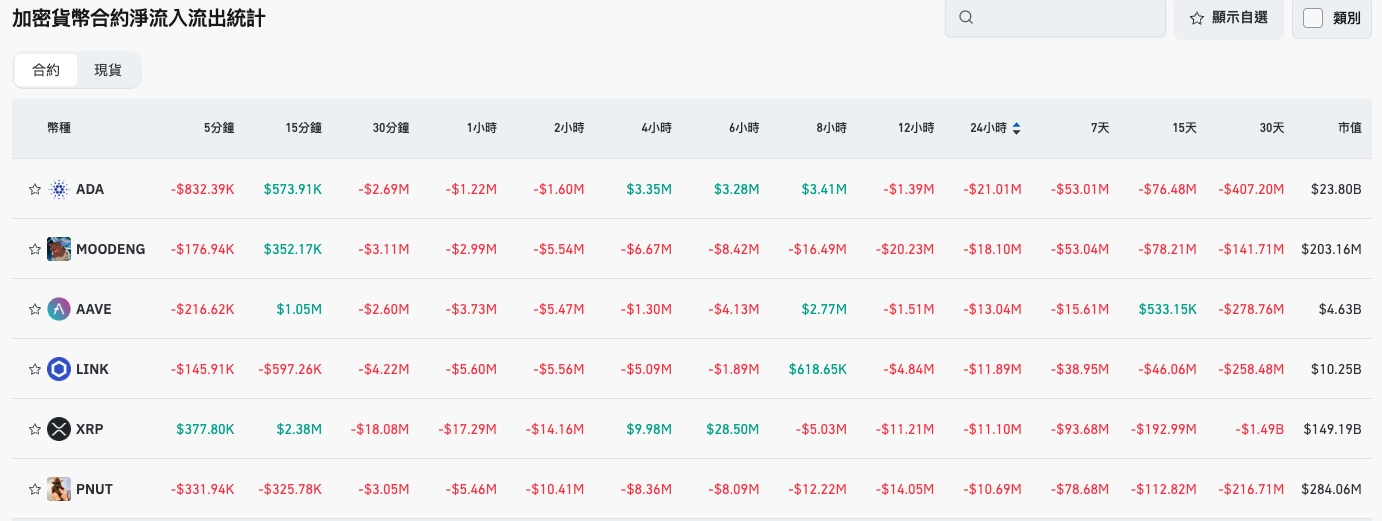Click the XRP coin logo icon
Viewport: 1382px width, 521px height.
point(59,429)
